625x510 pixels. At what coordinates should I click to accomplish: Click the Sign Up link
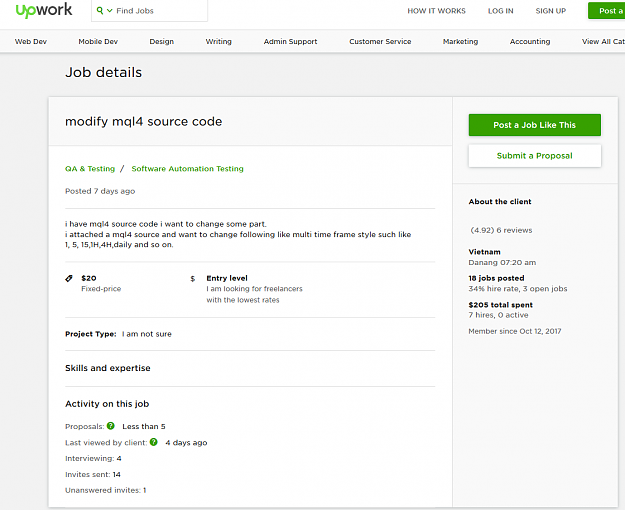(550, 11)
